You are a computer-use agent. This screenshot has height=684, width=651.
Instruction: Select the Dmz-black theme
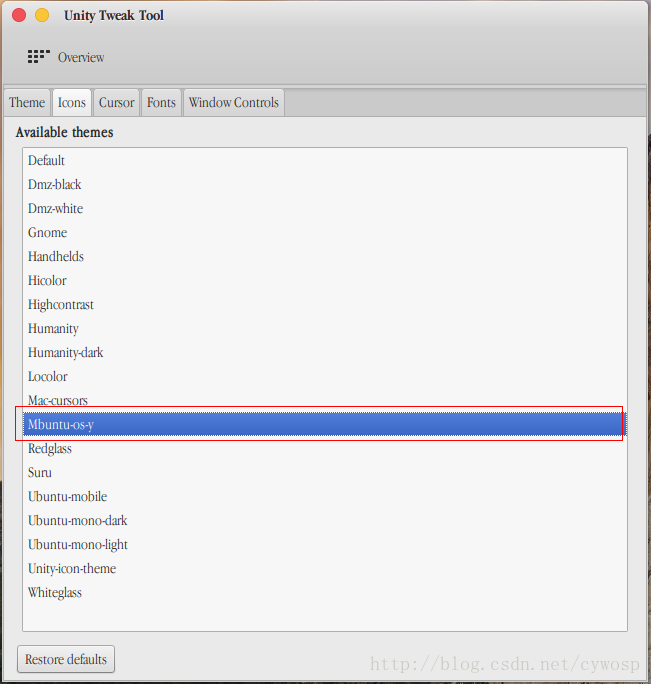coord(325,185)
